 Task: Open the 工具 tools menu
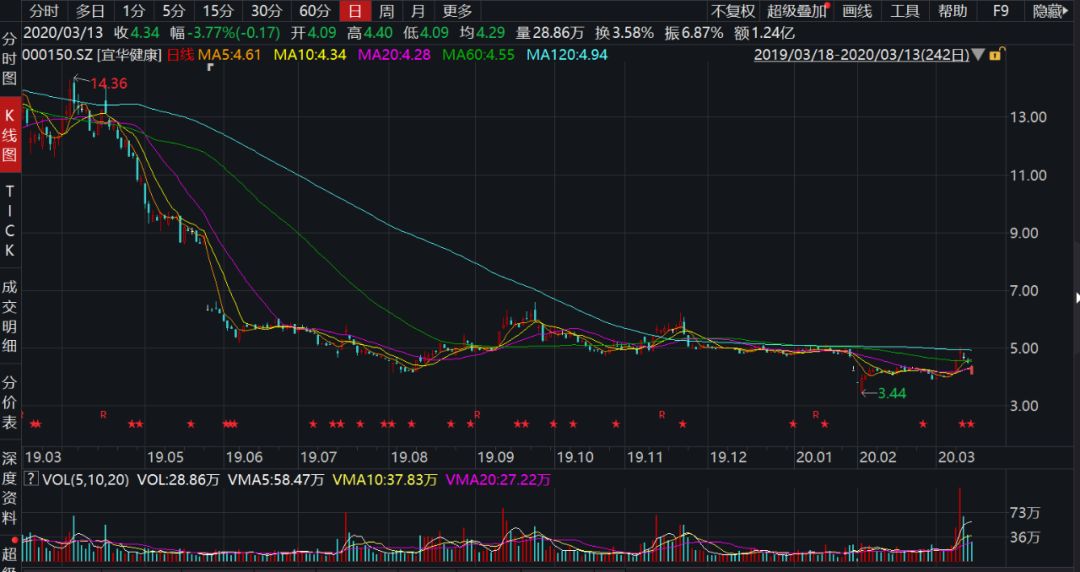[905, 12]
